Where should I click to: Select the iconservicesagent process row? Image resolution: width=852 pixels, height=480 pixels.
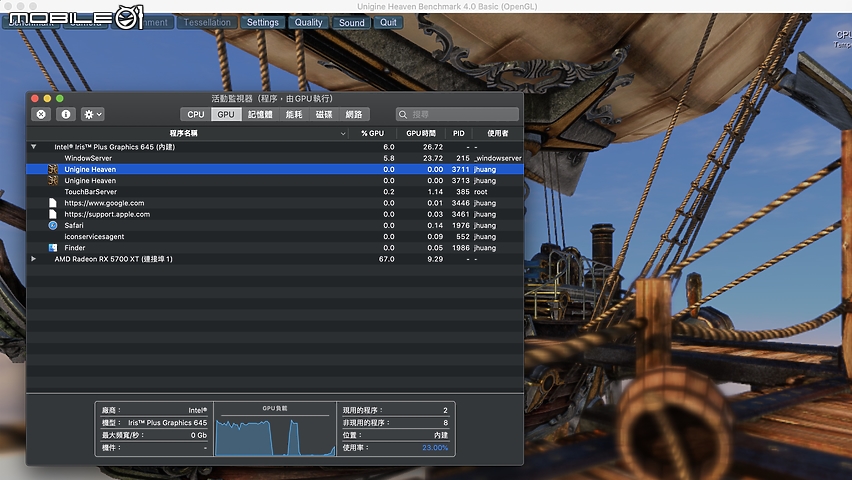[275, 236]
